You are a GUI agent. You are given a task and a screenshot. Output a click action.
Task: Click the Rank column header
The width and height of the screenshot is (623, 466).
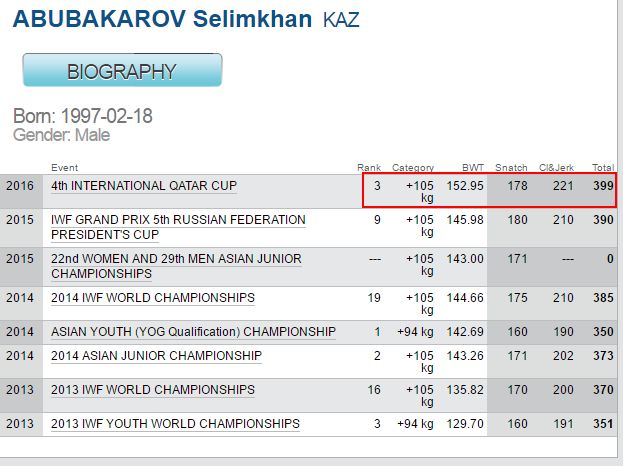369,167
